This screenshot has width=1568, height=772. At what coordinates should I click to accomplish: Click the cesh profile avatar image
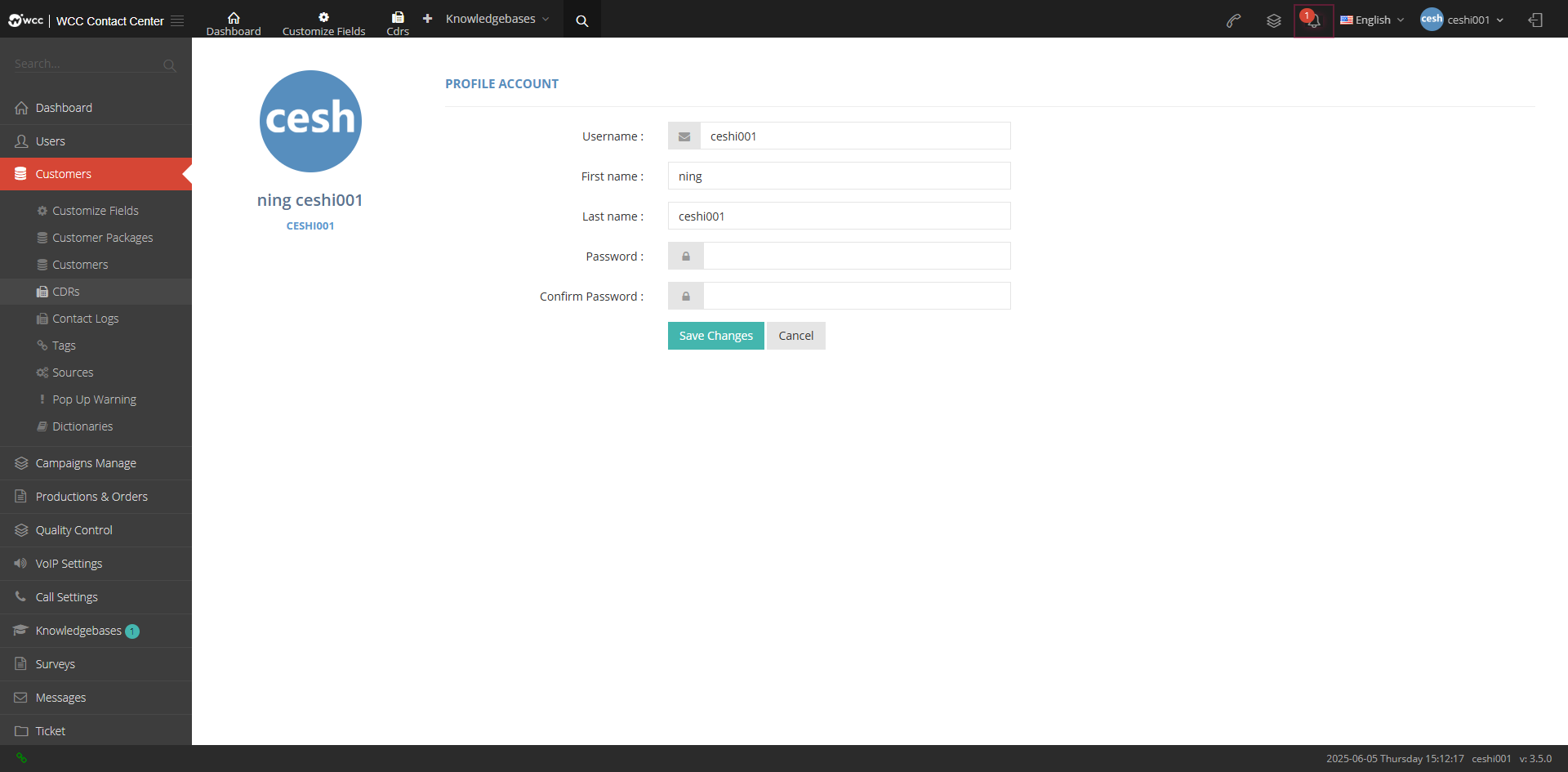(310, 121)
